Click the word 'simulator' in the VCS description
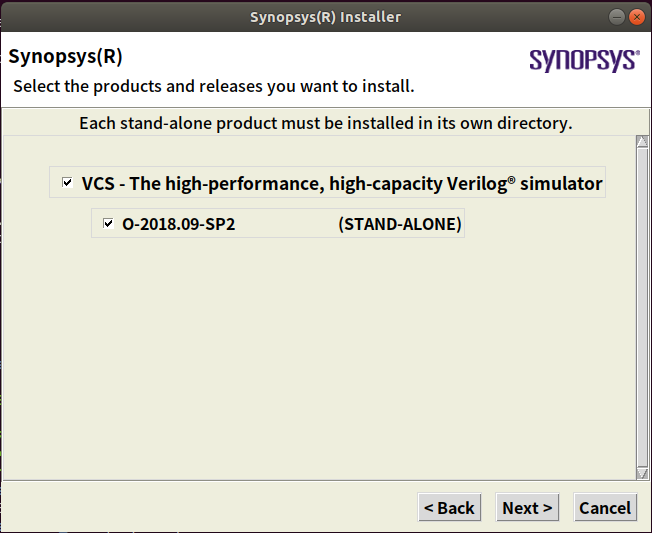Viewport: 652px width, 533px height. [561, 183]
